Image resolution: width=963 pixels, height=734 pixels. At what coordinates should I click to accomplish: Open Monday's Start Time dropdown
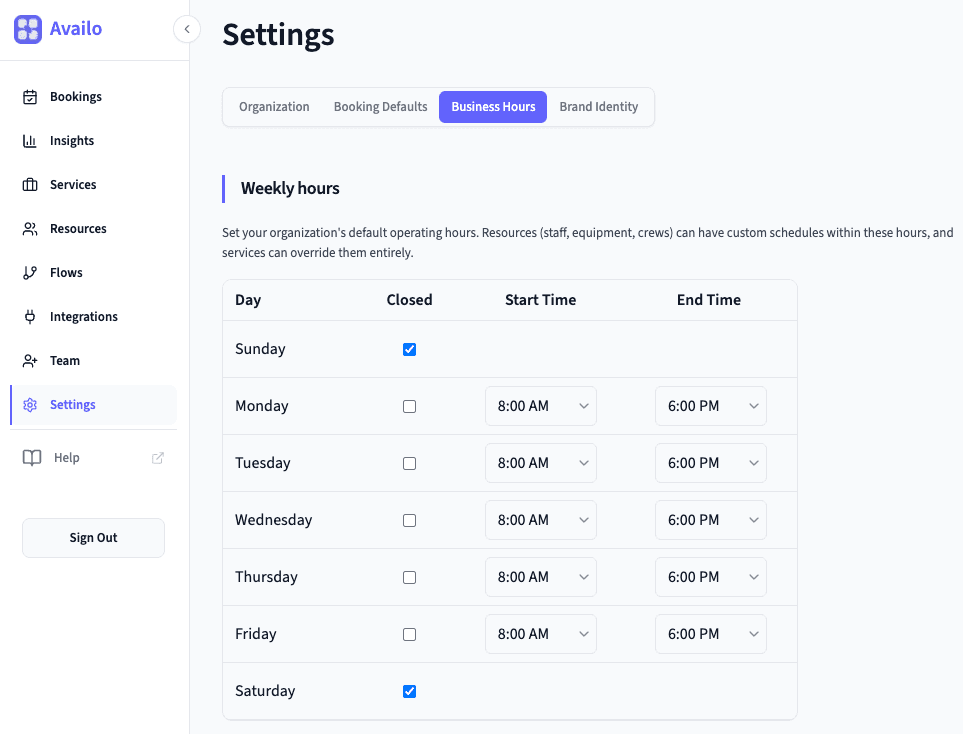[x=540, y=405]
